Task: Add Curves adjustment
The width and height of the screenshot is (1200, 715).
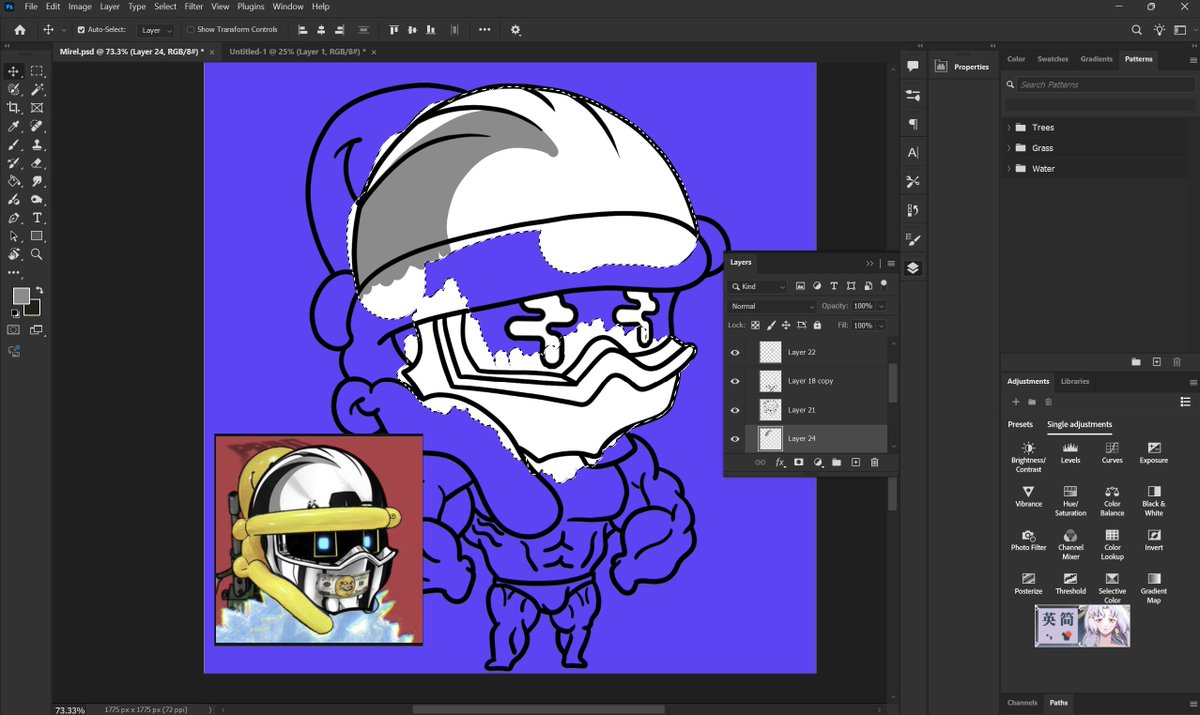Action: tap(1112, 453)
